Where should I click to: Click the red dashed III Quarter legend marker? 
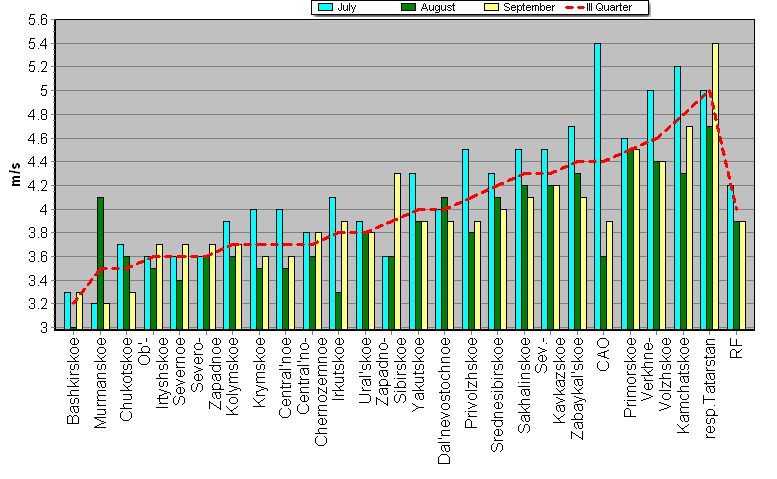(x=575, y=7)
